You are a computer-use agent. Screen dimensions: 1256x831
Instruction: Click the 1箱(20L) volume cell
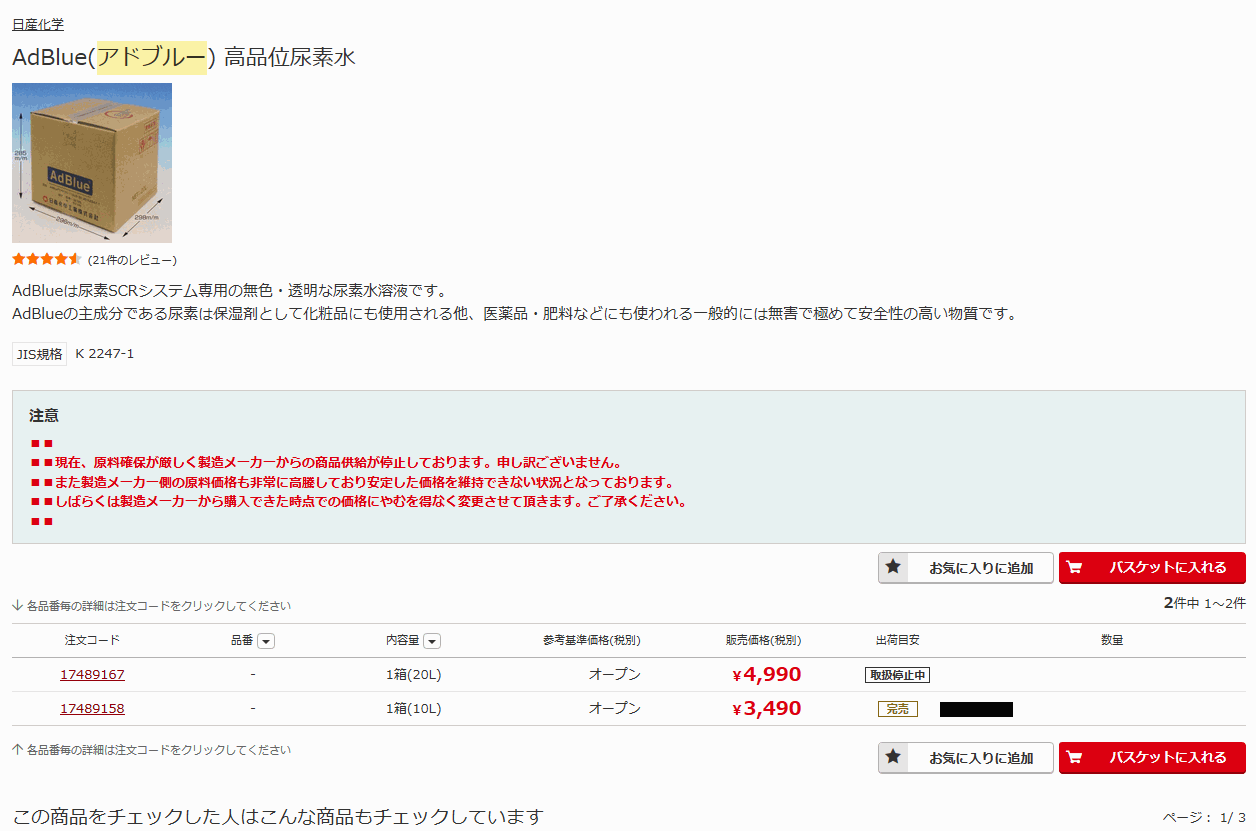click(x=413, y=675)
